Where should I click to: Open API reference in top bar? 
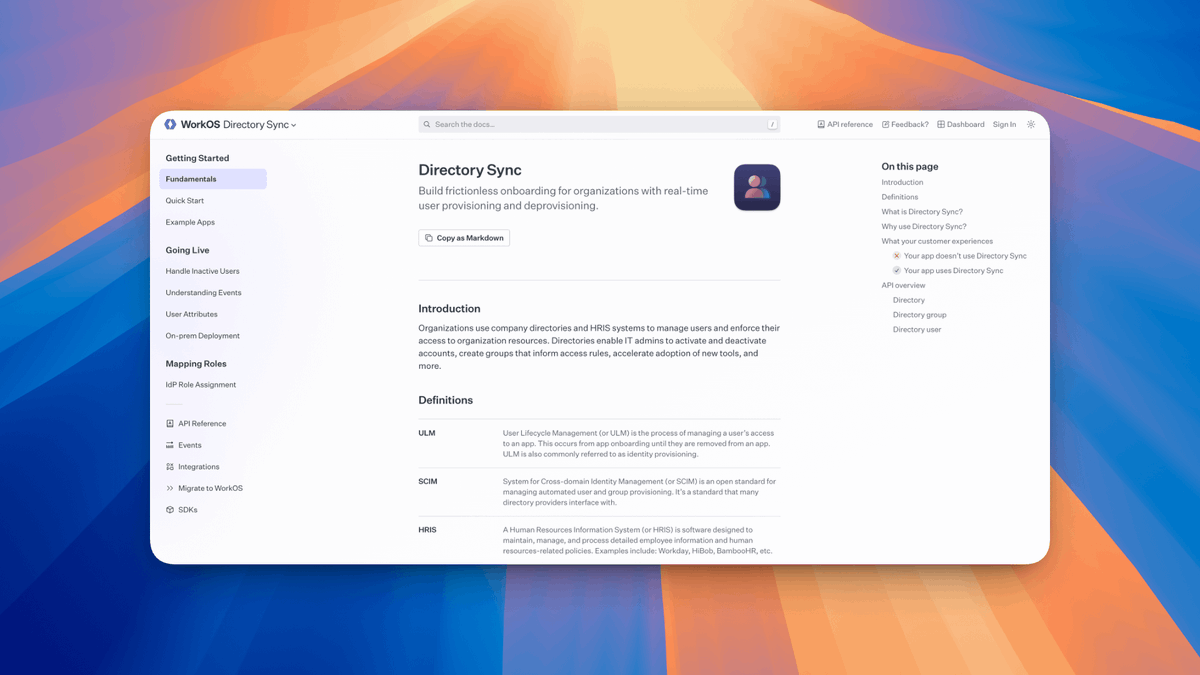(845, 125)
